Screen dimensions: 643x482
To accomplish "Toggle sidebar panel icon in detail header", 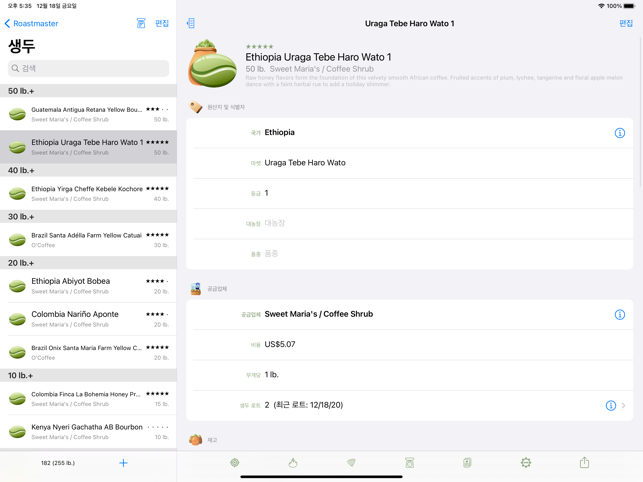I will pyautogui.click(x=191, y=23).
